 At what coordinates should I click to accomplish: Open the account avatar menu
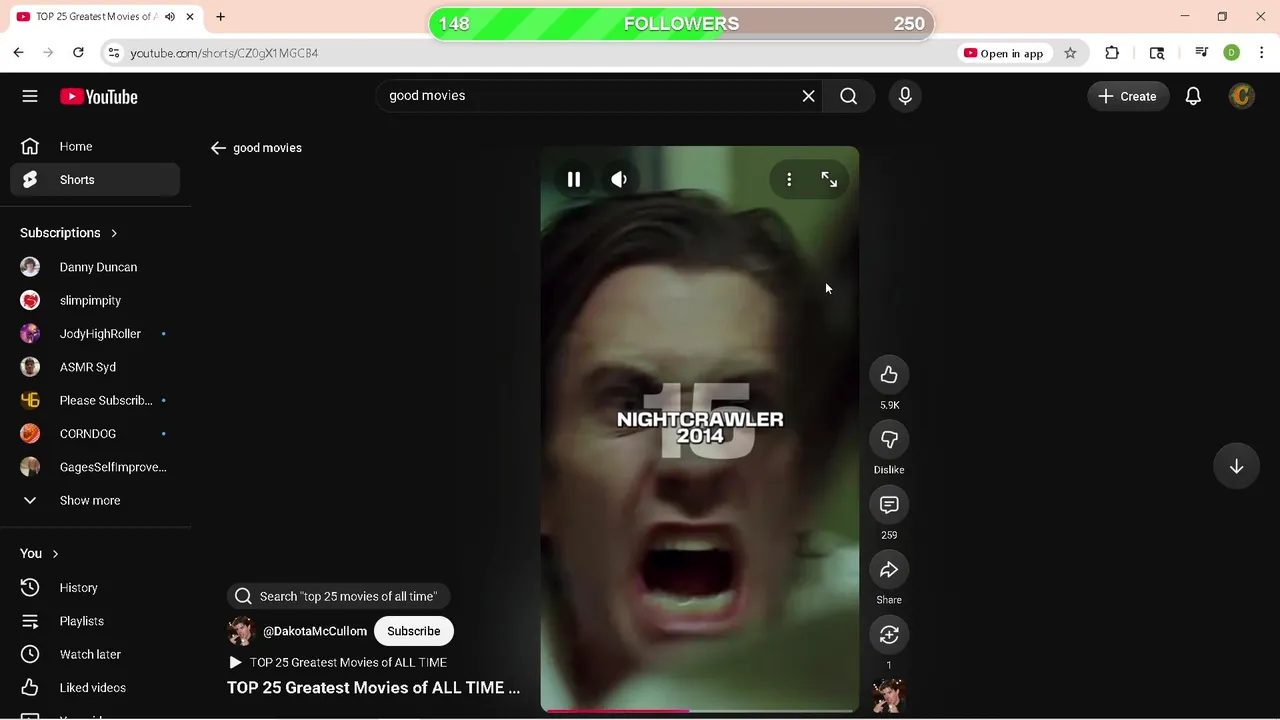(x=1241, y=96)
